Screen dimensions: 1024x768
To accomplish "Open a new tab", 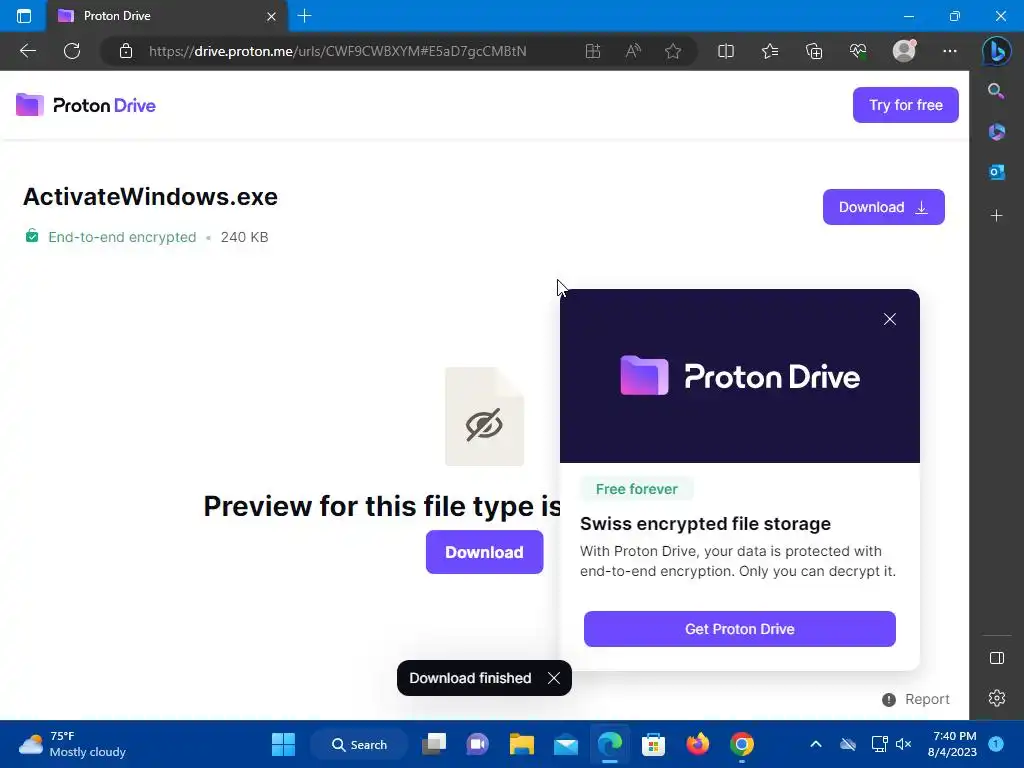I will (304, 16).
